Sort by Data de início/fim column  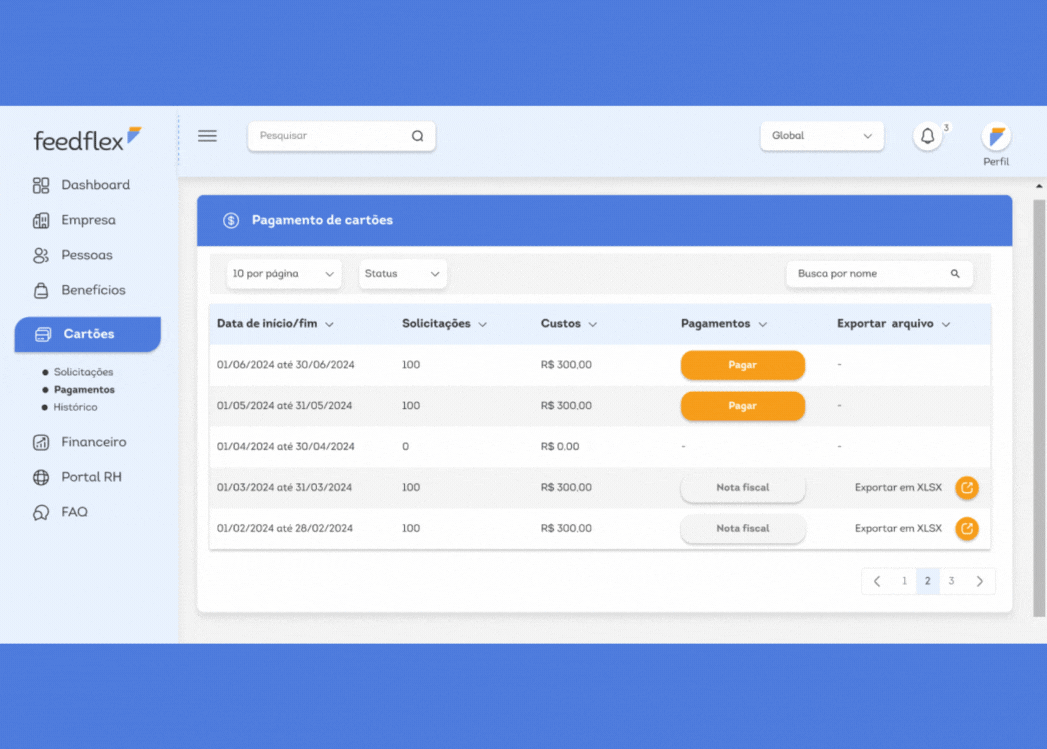(275, 324)
